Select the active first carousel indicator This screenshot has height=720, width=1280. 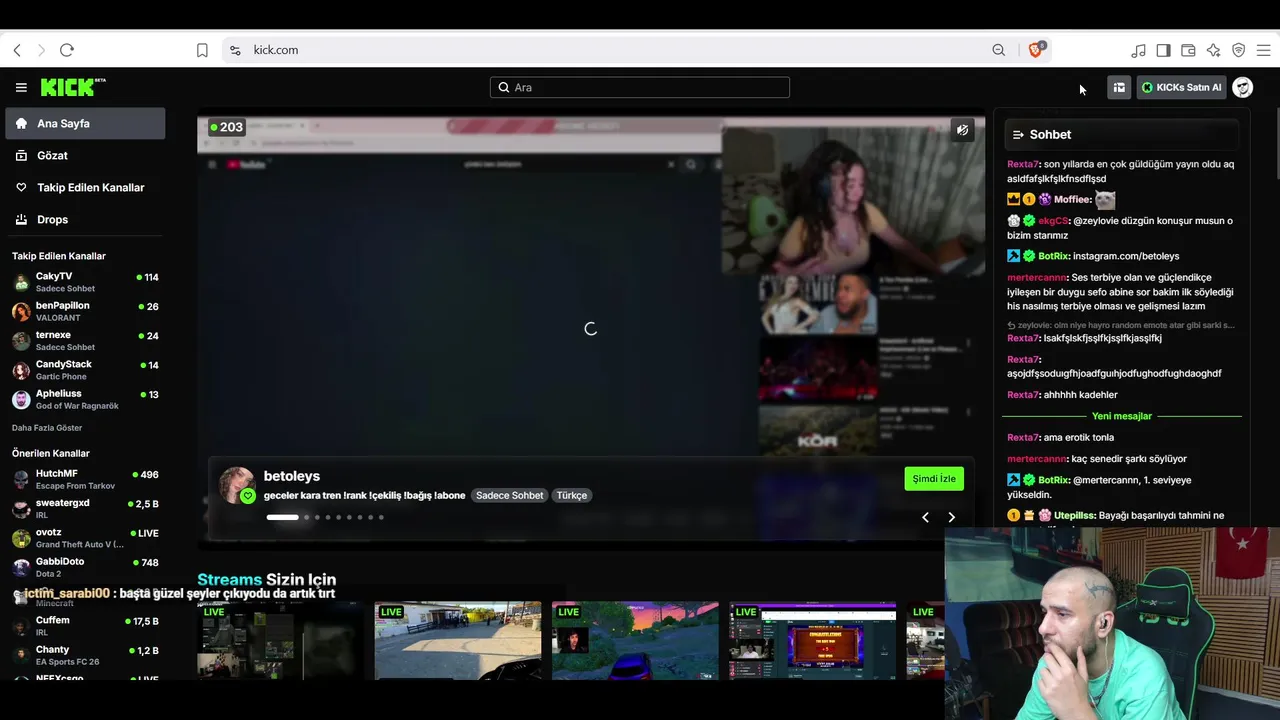click(283, 517)
